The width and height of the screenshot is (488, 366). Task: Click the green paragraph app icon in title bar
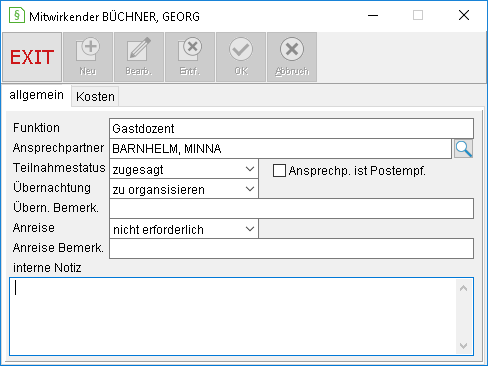coord(17,15)
